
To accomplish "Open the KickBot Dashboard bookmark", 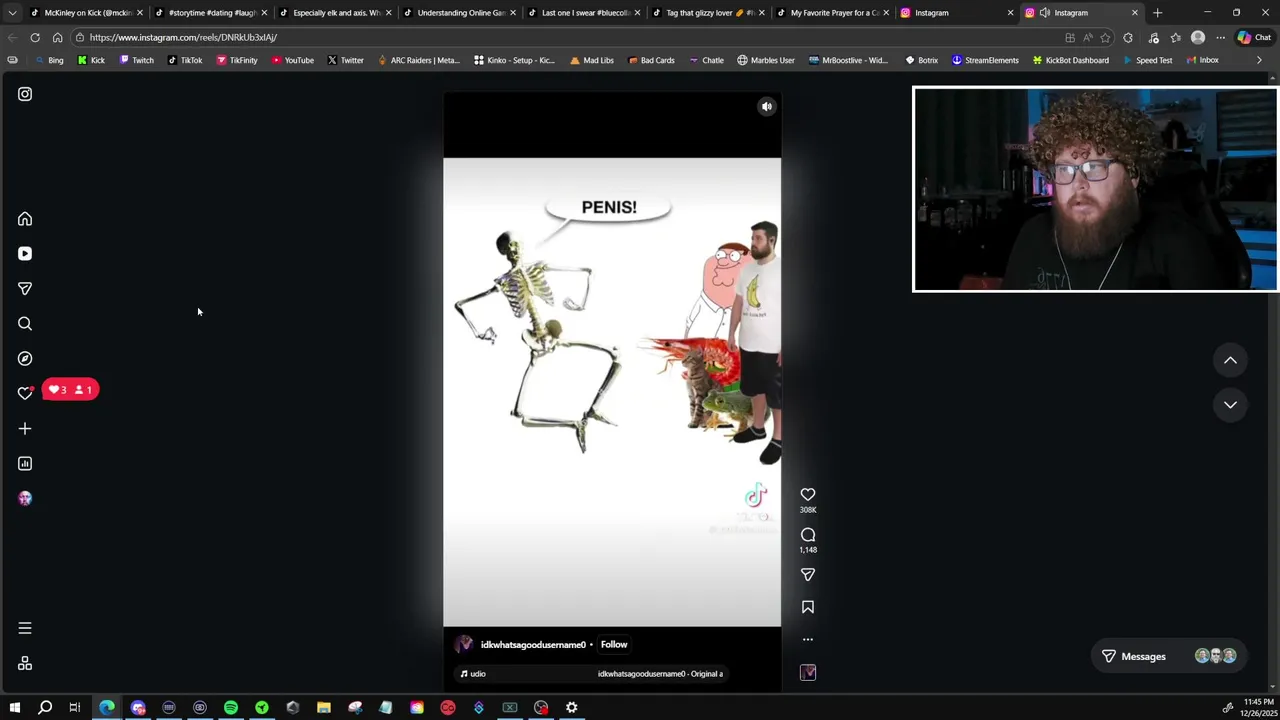I will pos(1070,60).
